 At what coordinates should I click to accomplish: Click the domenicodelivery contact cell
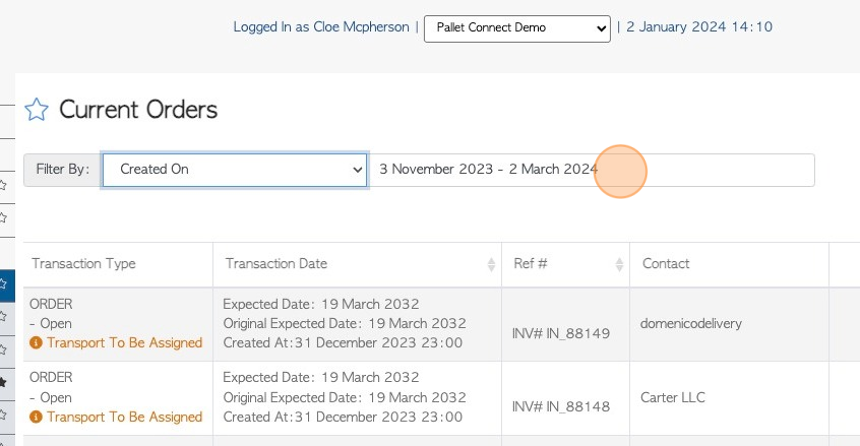tap(691, 323)
